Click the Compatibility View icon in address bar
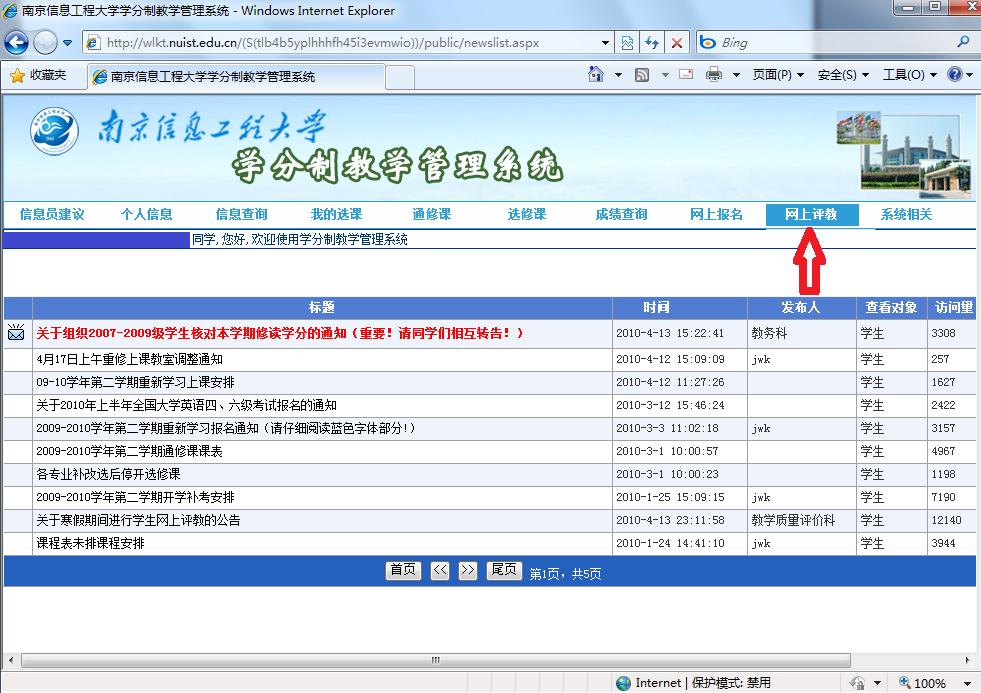This screenshot has width=981, height=693. 628,42
